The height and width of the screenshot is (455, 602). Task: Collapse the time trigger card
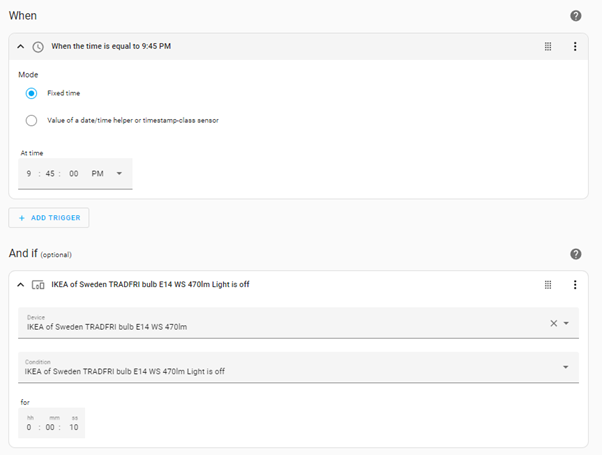pyautogui.click(x=20, y=46)
